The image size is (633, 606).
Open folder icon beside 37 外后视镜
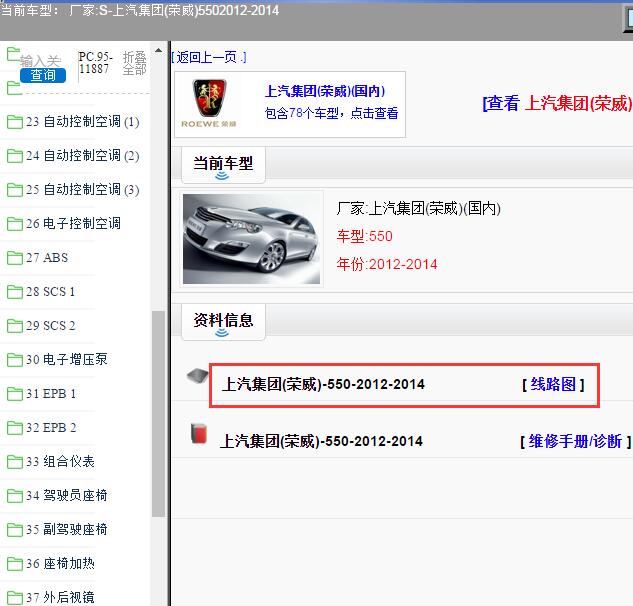click(15, 597)
